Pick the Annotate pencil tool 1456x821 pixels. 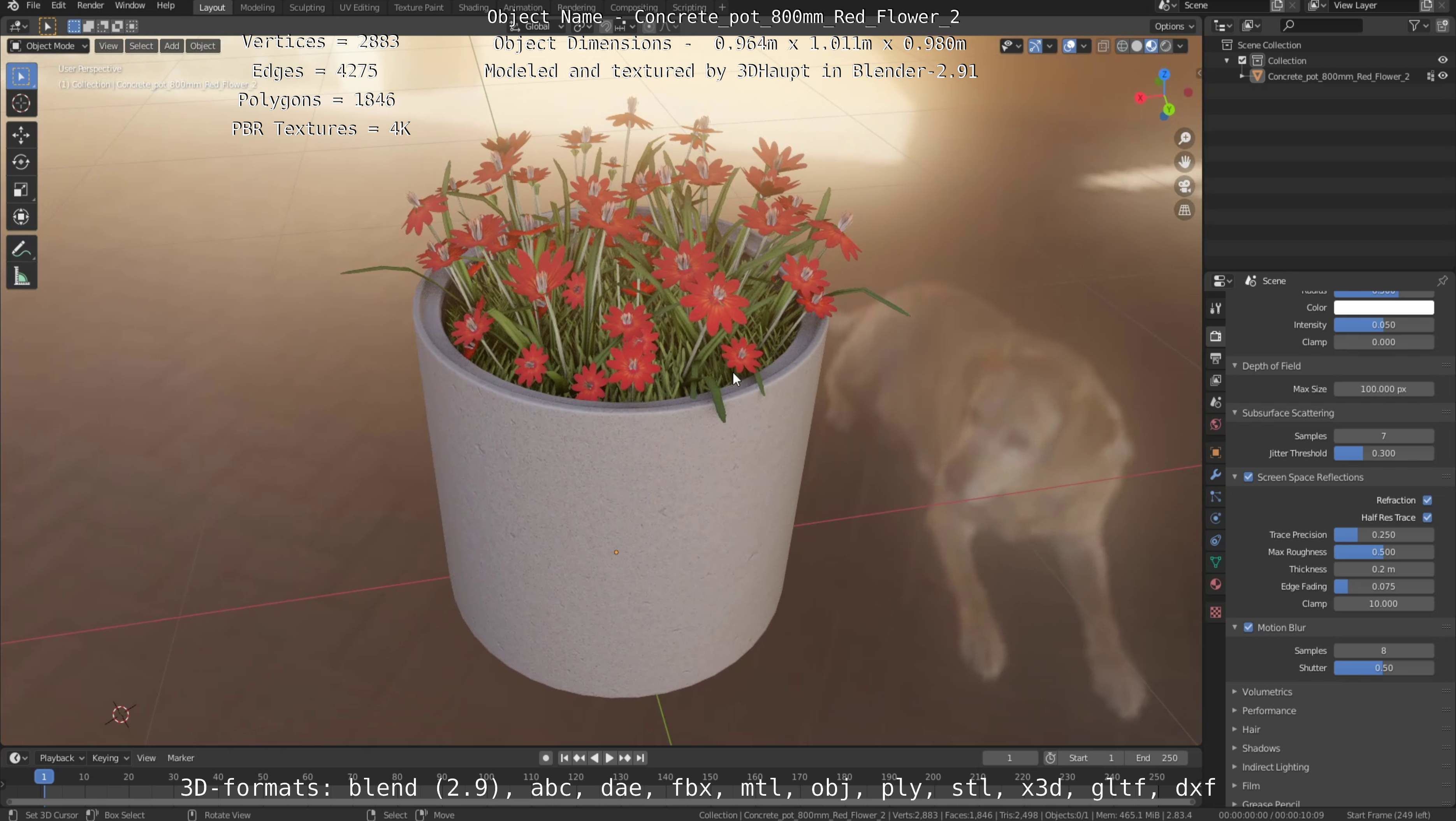pyautogui.click(x=21, y=249)
